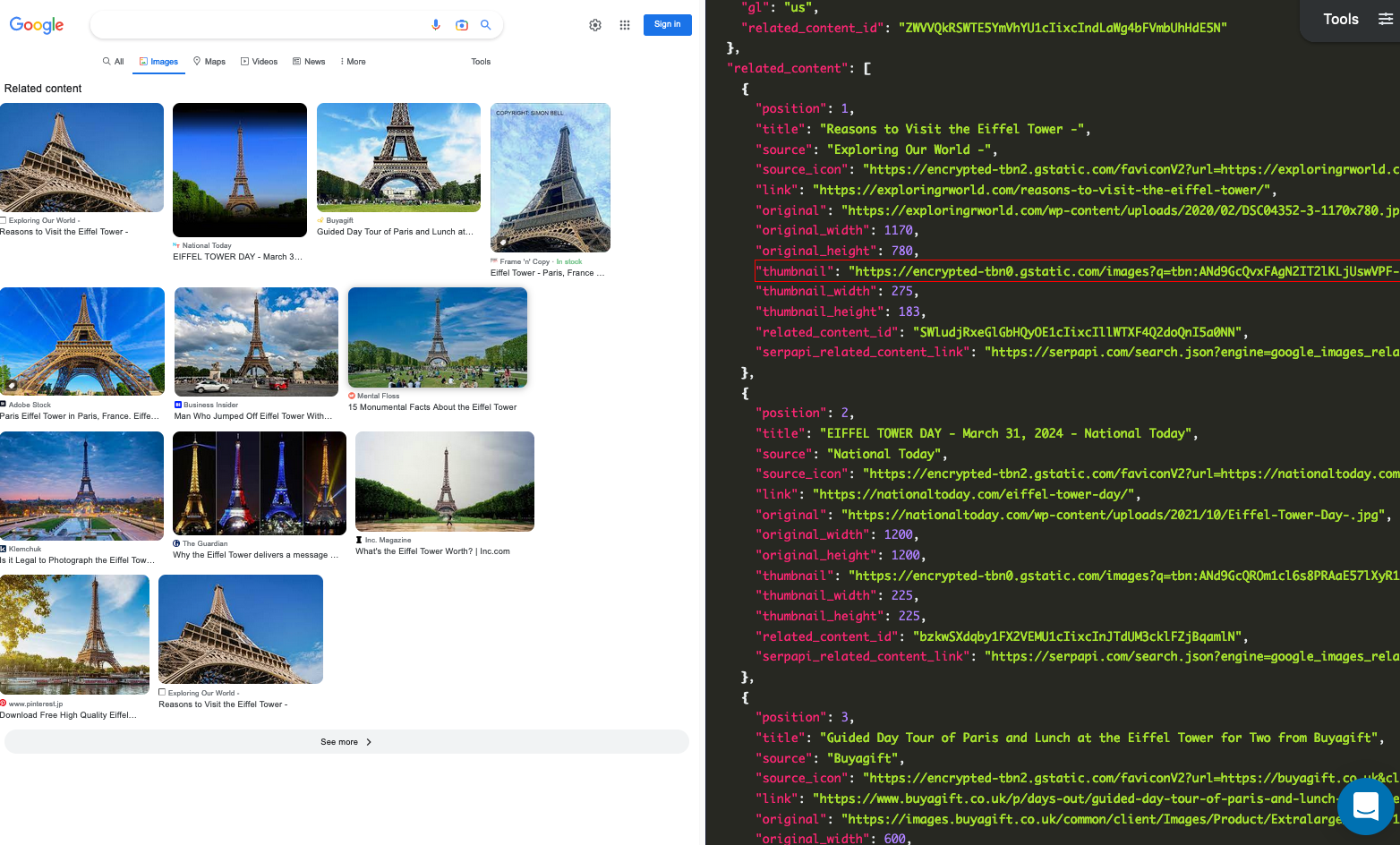Click 'Man Who Jumped Off Eiffel Tower' title
1400x845 pixels.
tap(253, 416)
